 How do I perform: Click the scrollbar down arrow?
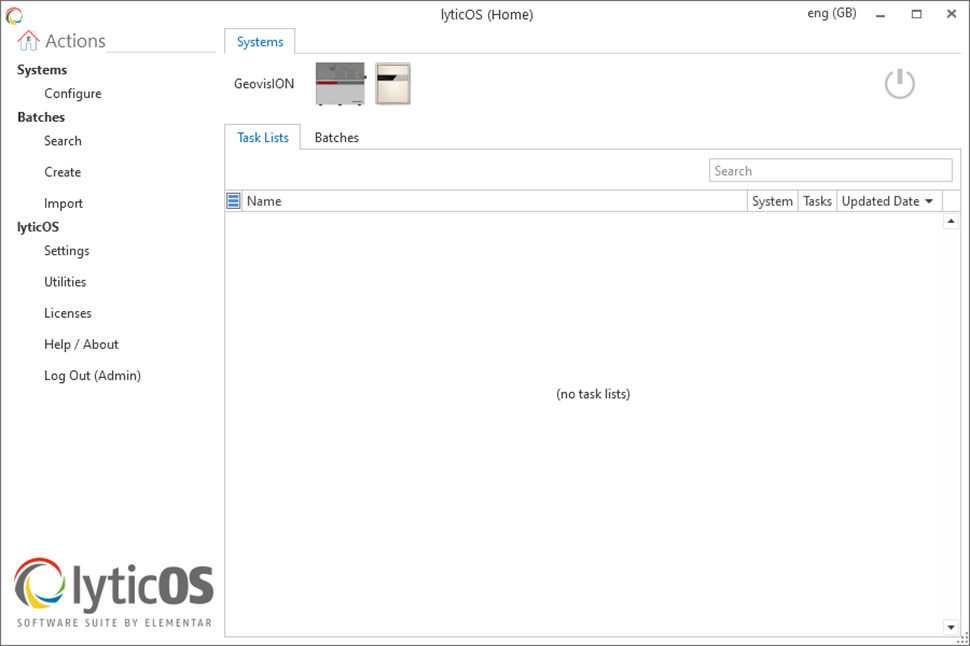pyautogui.click(x=951, y=627)
